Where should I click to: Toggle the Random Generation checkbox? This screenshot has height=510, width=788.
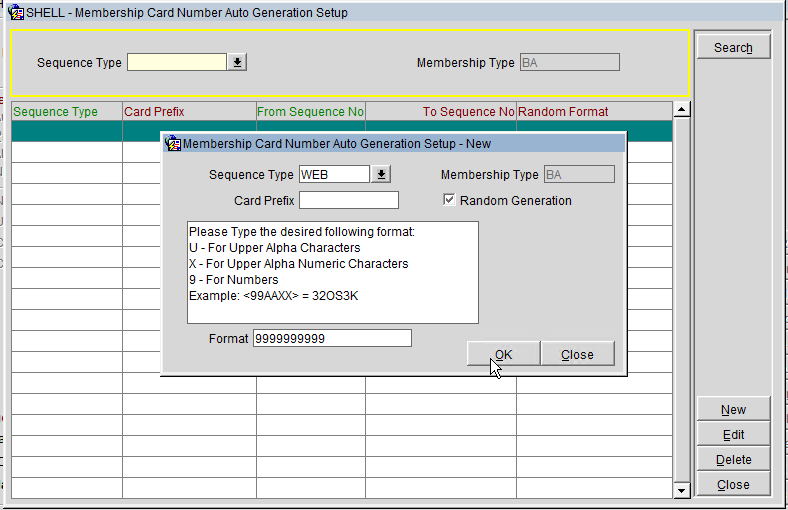tap(449, 200)
